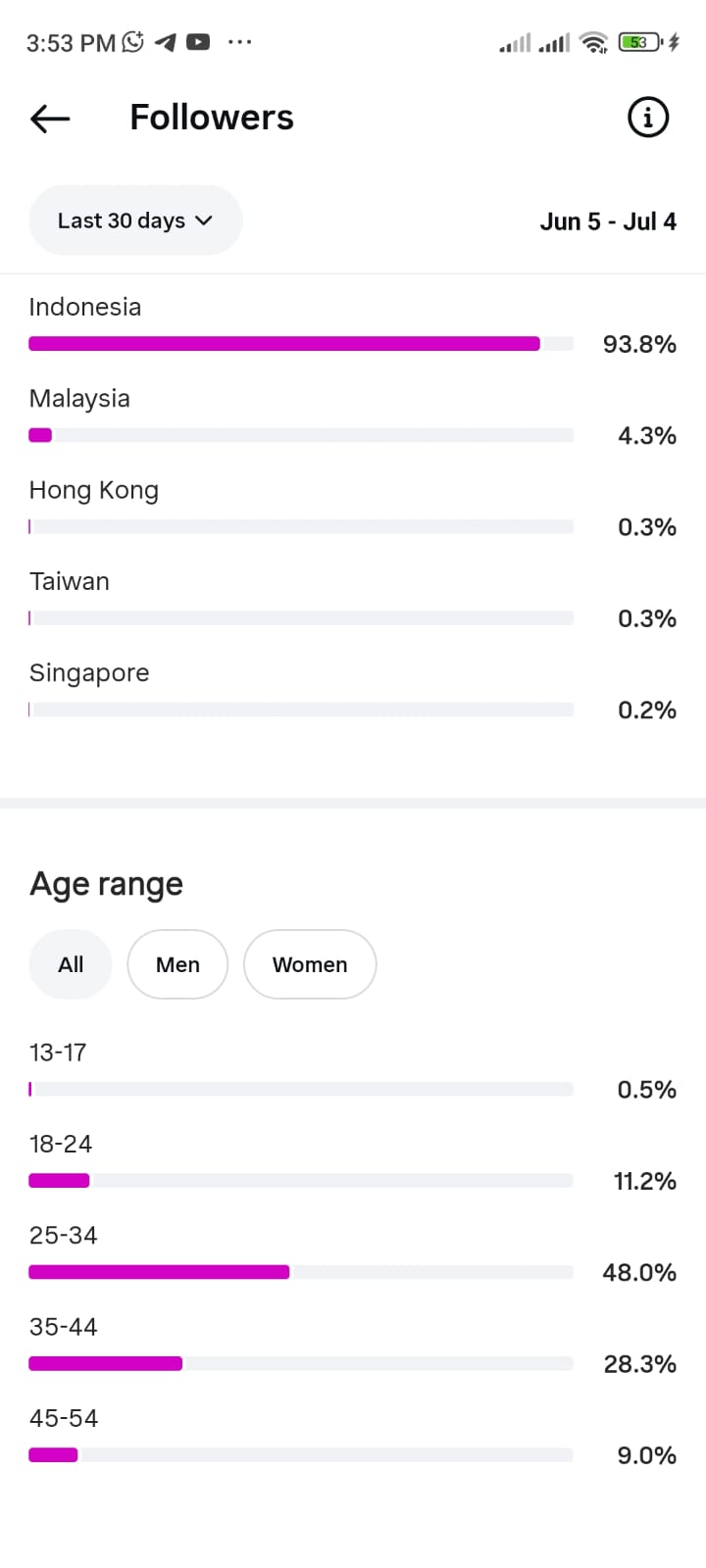
Task: Tap the Telegram status bar icon
Action: click(x=166, y=42)
